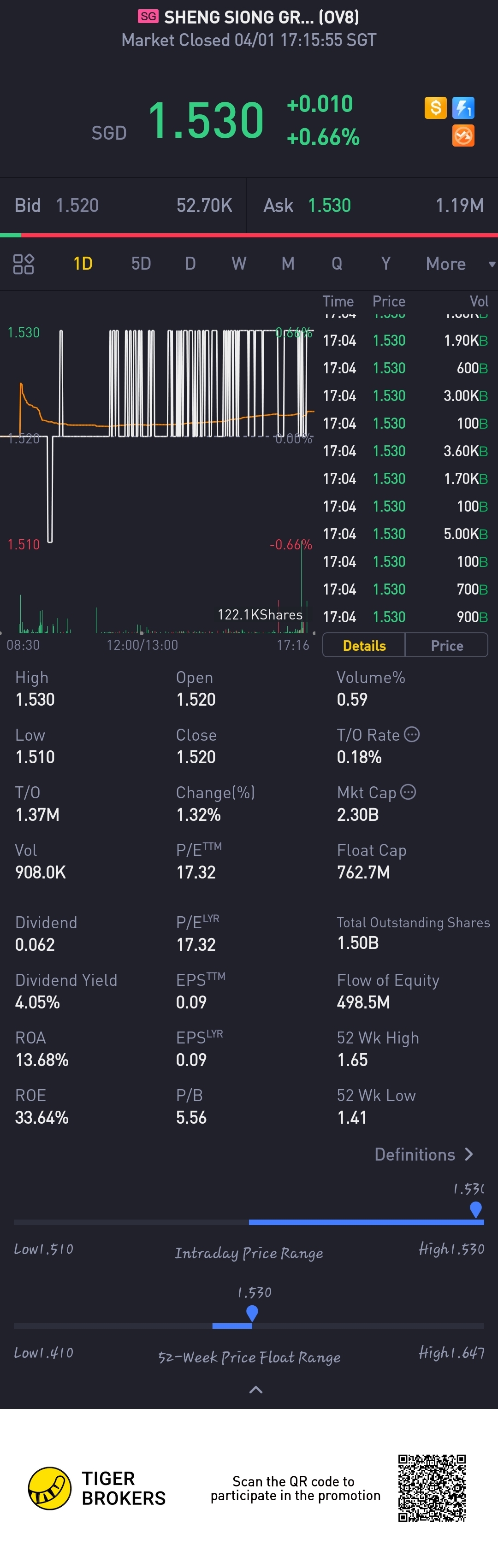Tap the Float Cap 762.7M value

pos(363,872)
